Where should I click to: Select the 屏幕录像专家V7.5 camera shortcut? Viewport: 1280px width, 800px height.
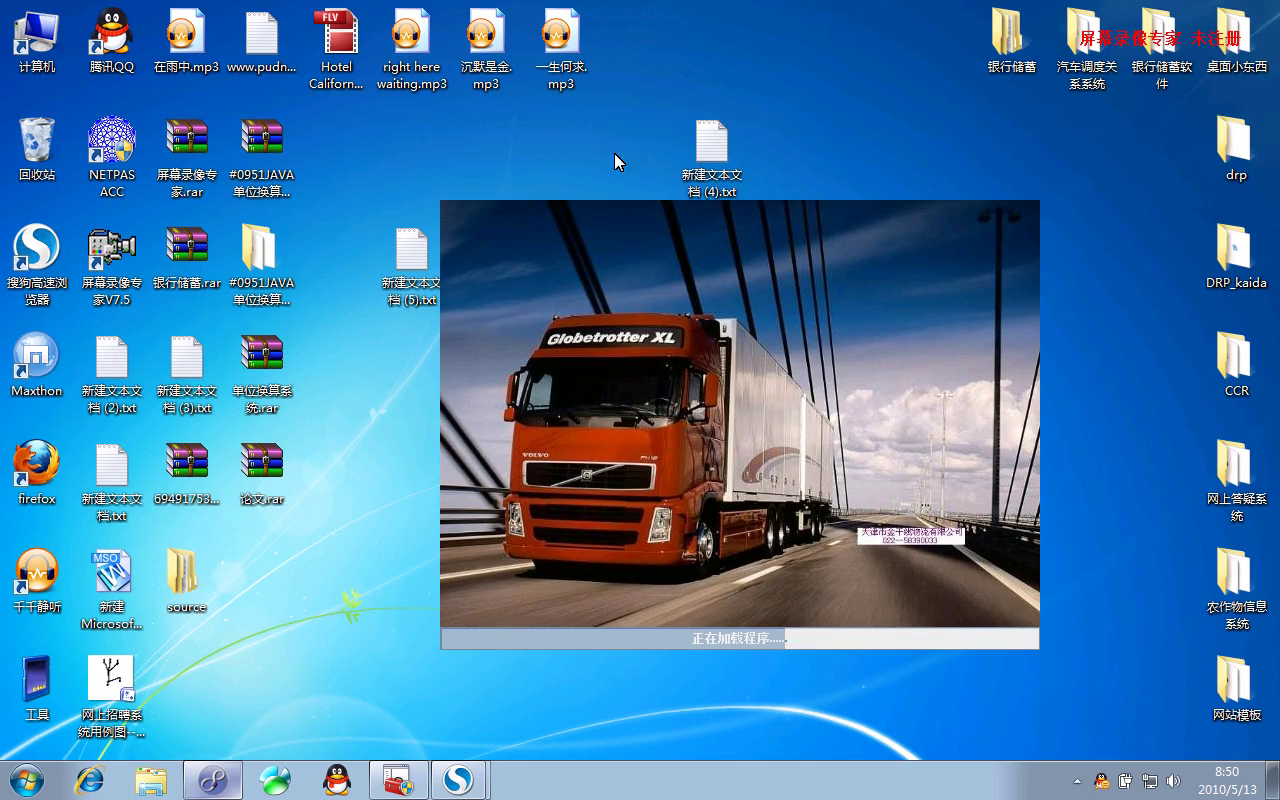click(x=112, y=264)
